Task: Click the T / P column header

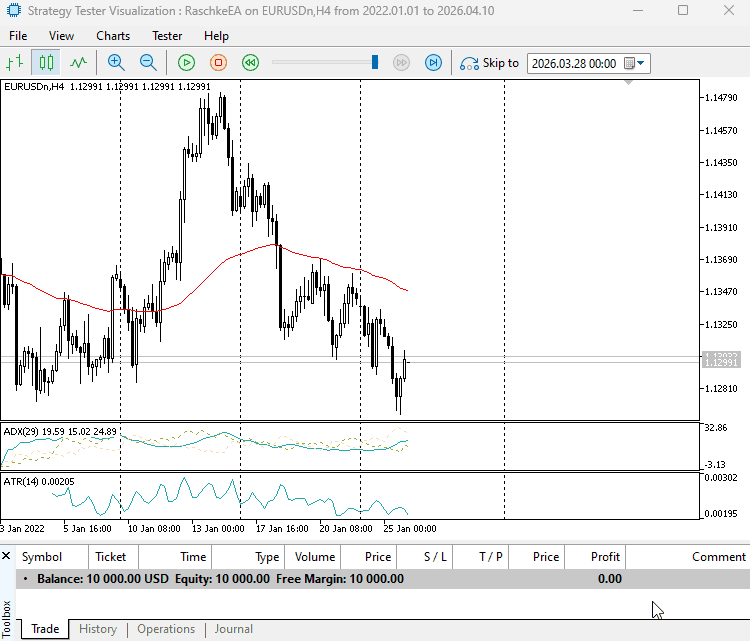Action: pos(481,557)
